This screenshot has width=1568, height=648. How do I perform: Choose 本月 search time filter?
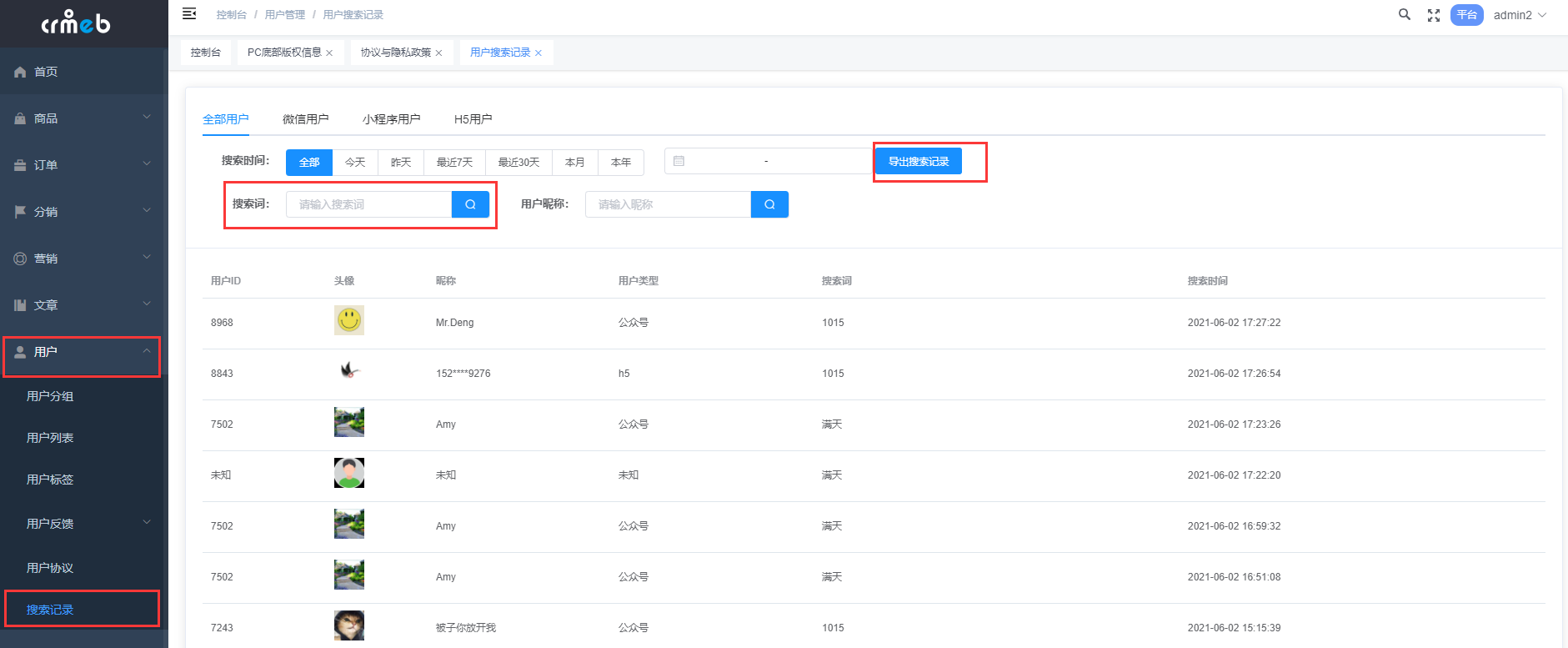click(x=575, y=162)
